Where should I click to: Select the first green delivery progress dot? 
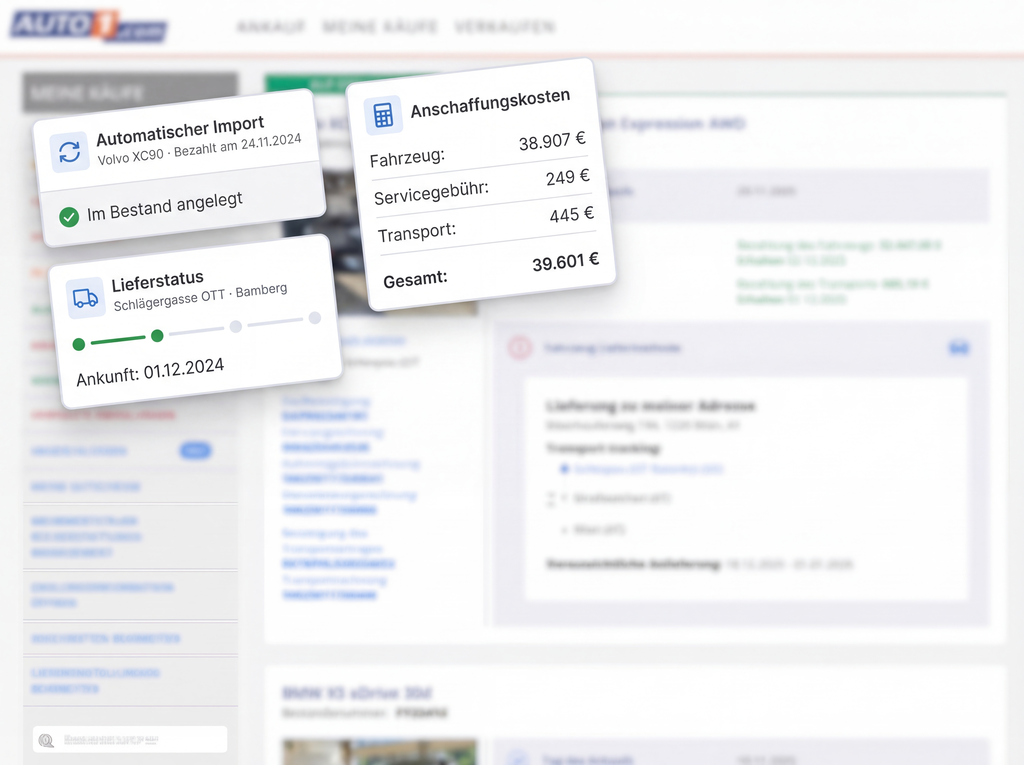click(x=79, y=345)
